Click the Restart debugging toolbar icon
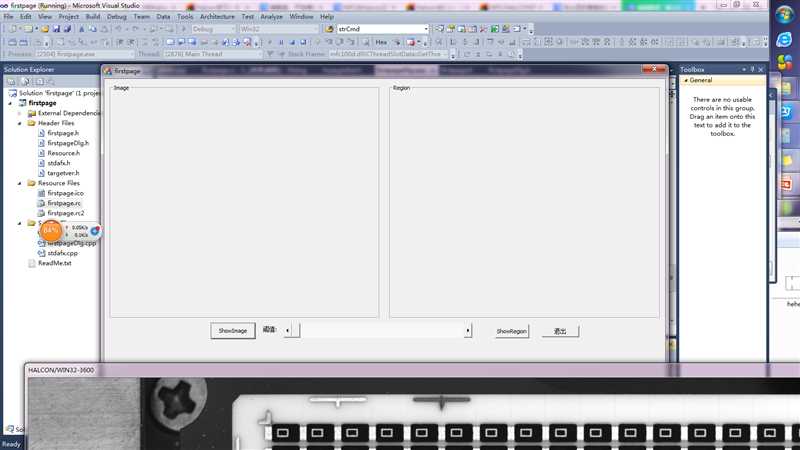This screenshot has height=450, width=800. 304,42
